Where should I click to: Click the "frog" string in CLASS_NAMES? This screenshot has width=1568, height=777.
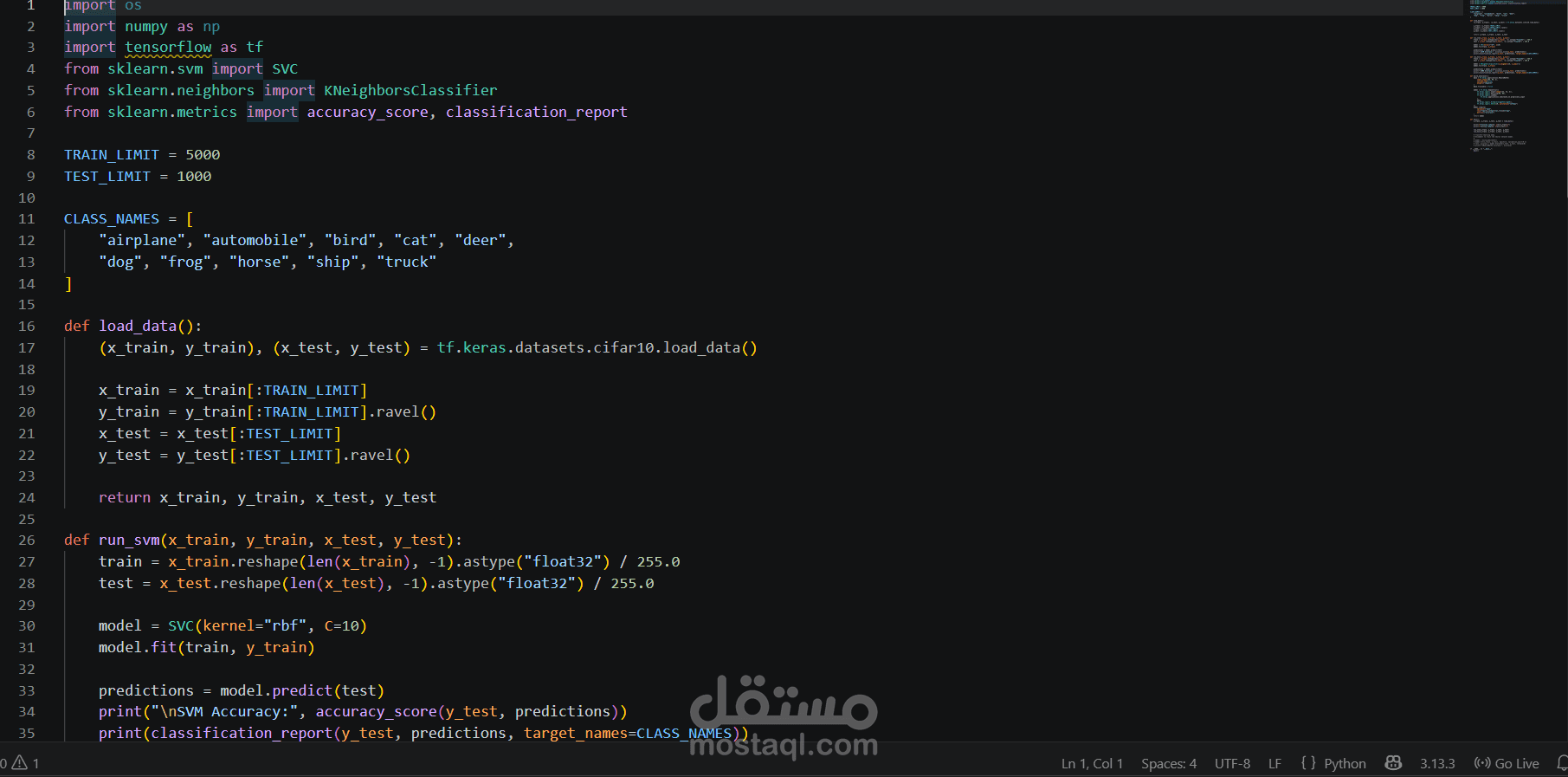(x=185, y=262)
